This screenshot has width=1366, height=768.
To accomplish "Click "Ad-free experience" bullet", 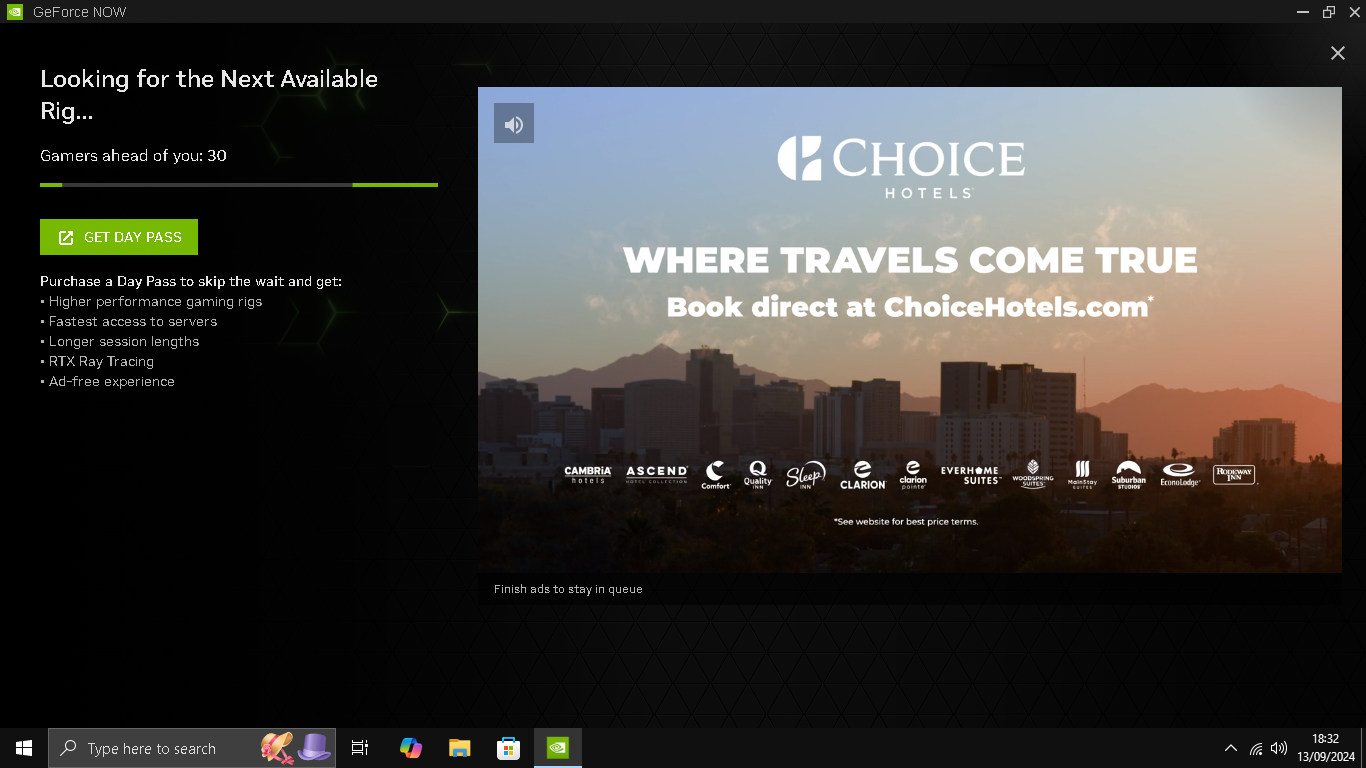I will click(x=107, y=381).
